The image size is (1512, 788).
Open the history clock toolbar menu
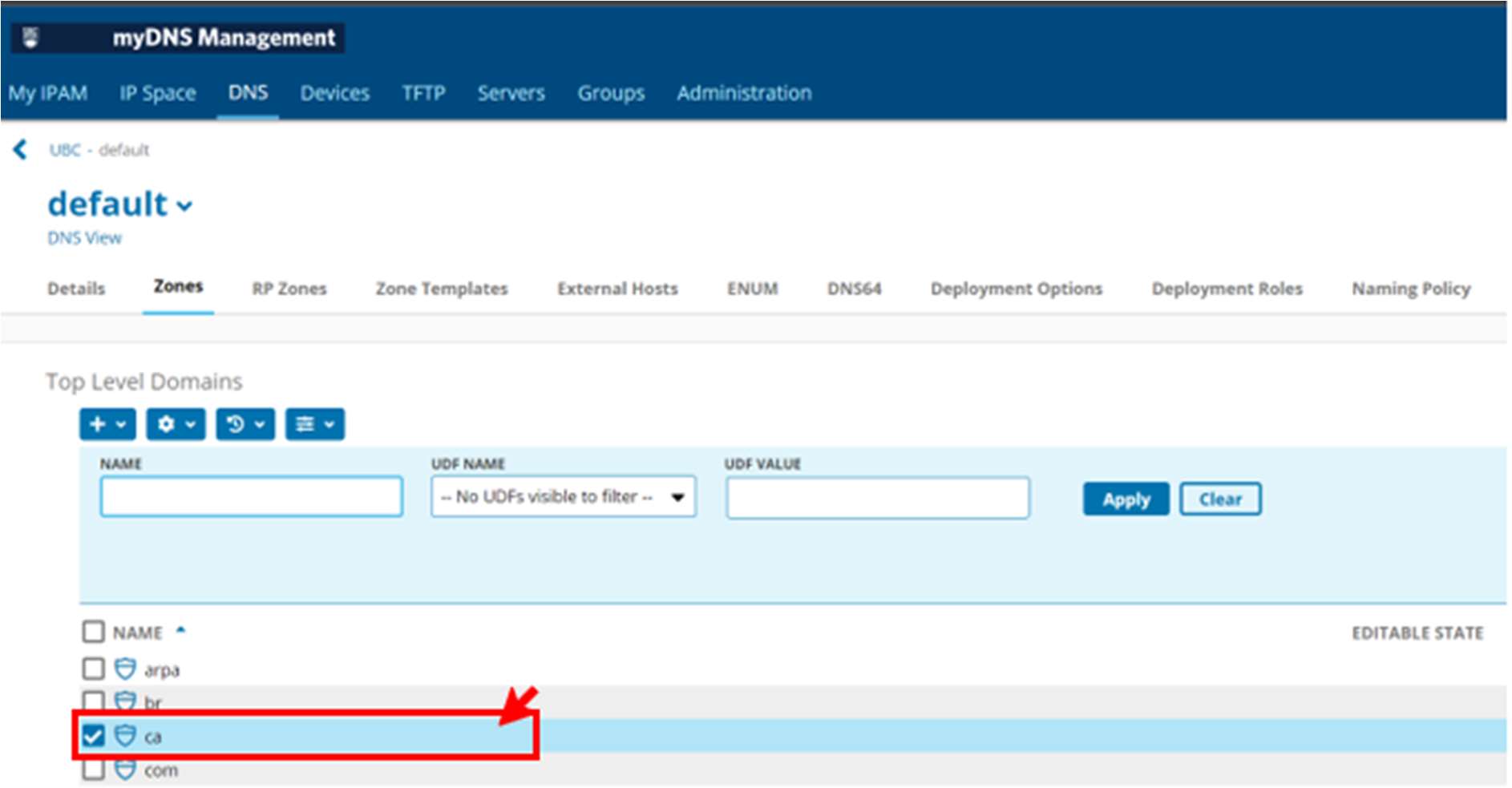coord(245,424)
